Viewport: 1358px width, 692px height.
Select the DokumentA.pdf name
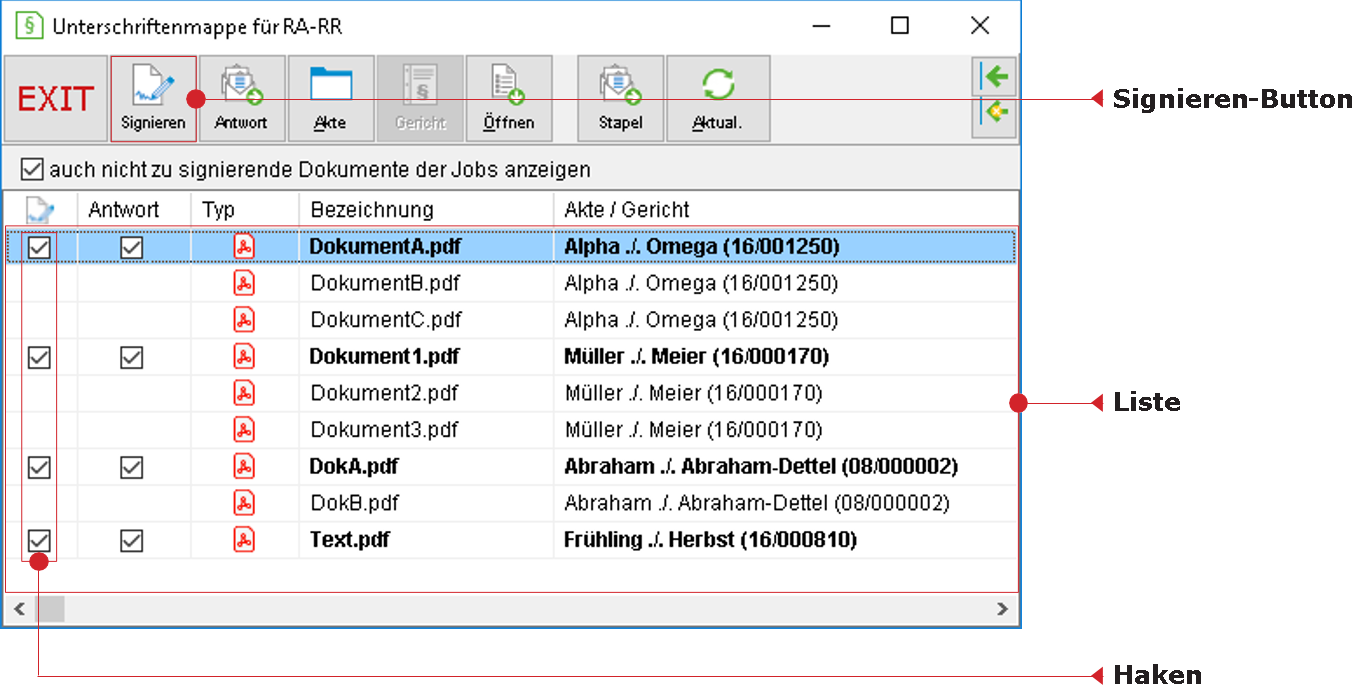click(385, 246)
